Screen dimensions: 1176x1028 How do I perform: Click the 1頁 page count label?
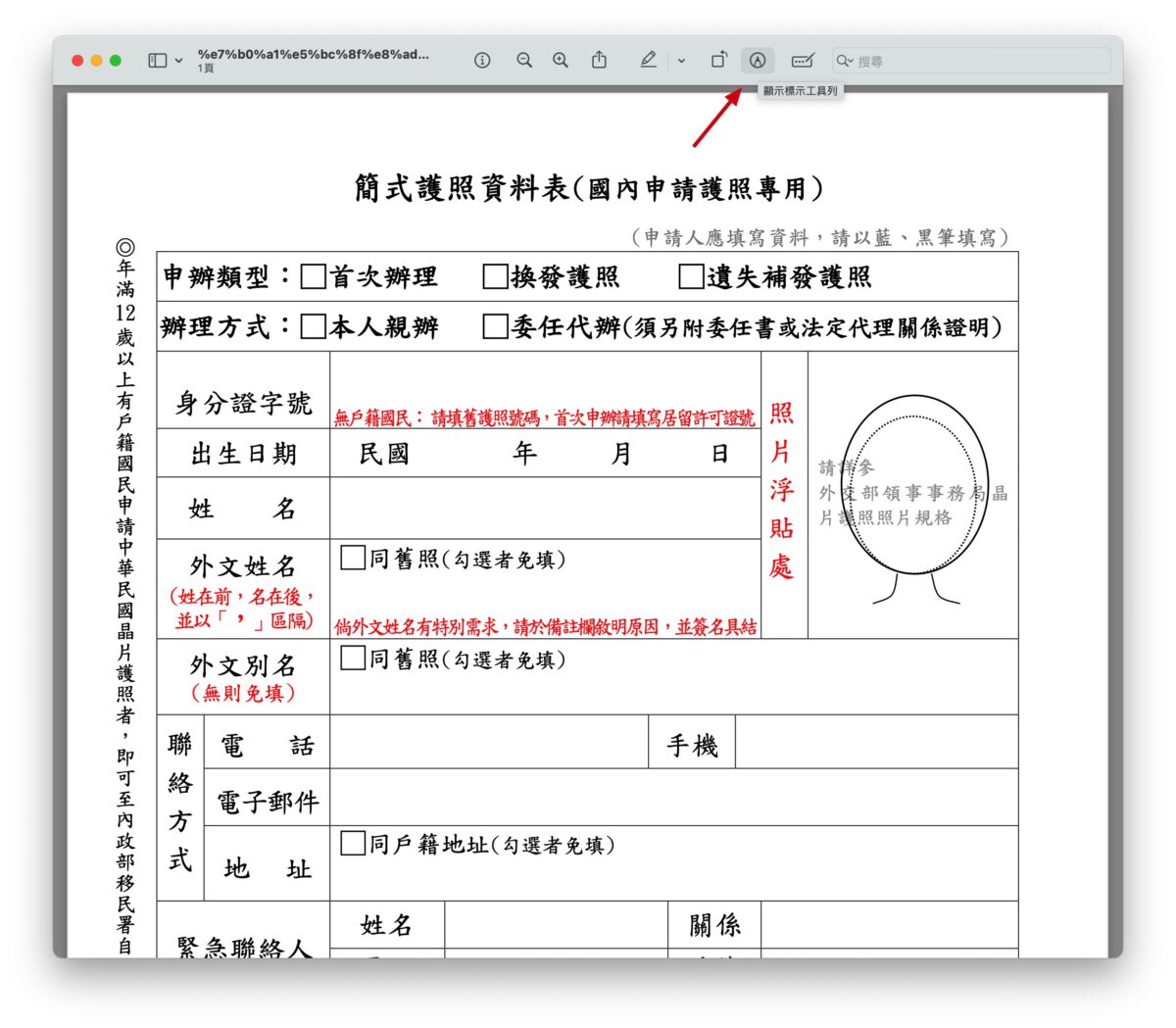[205, 69]
